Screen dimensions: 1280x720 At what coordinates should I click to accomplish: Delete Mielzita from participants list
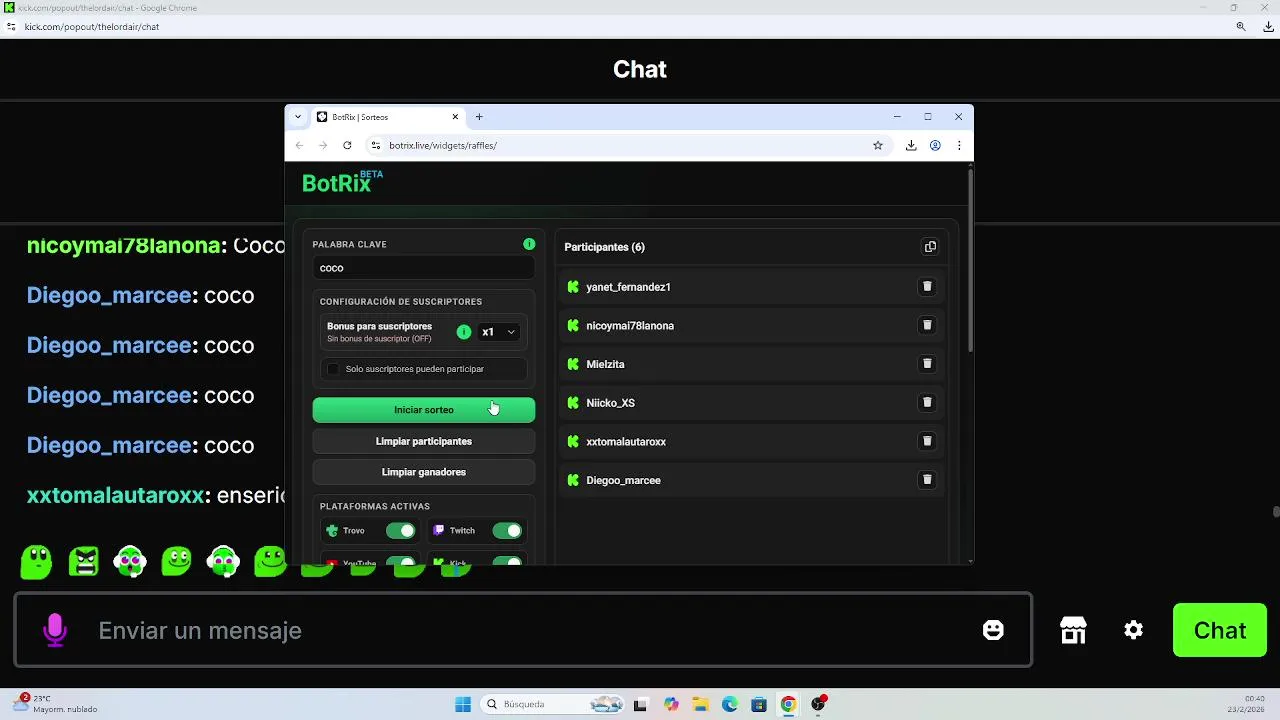[x=927, y=364]
